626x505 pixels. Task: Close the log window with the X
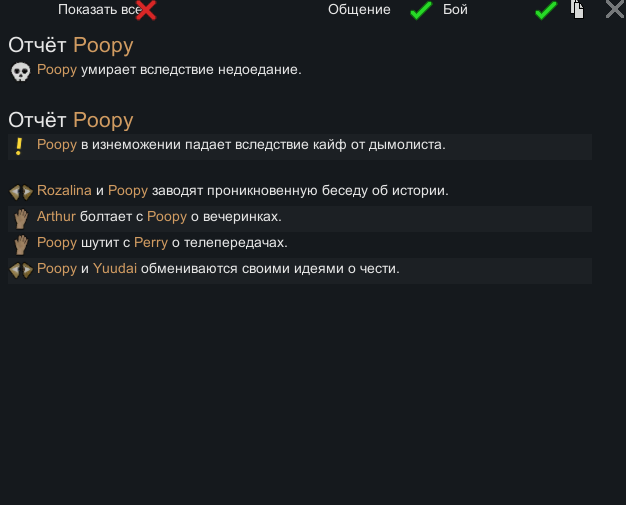coord(615,9)
